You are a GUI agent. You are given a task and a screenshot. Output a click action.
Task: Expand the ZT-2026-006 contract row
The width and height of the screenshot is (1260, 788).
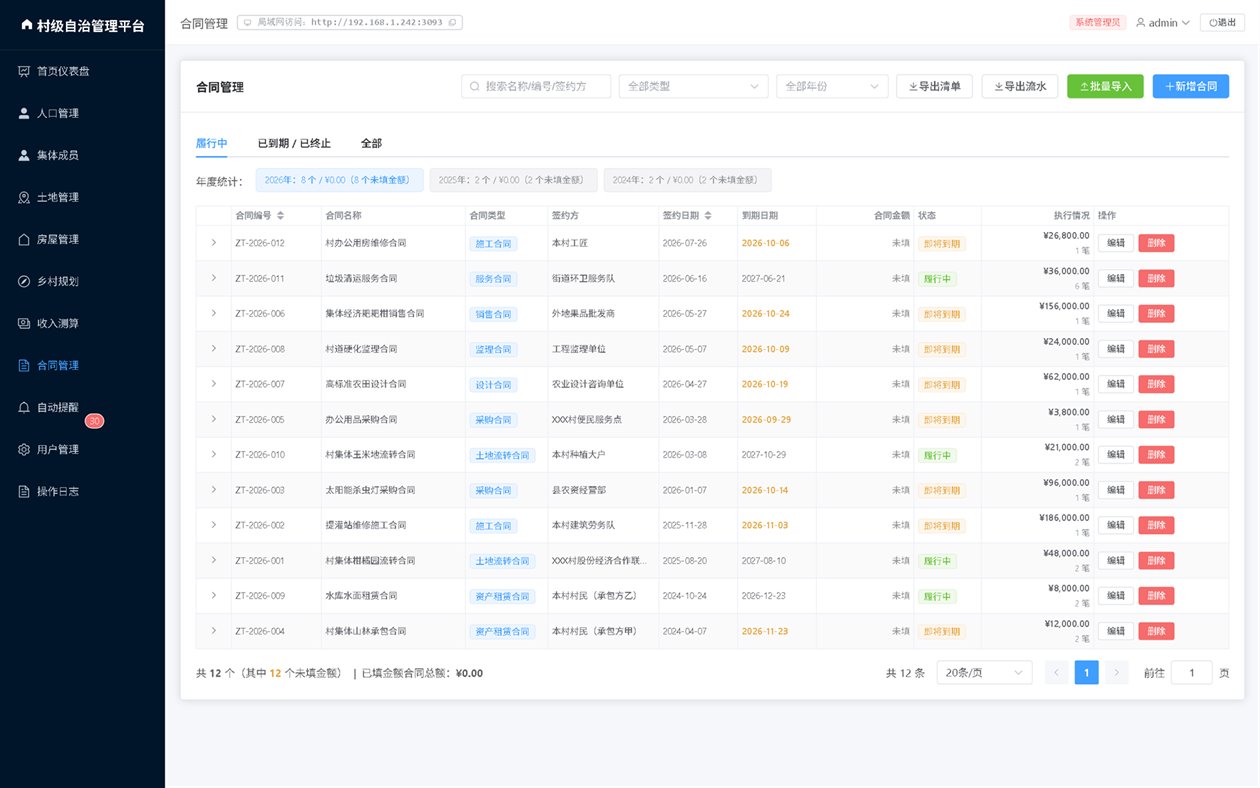(213, 313)
